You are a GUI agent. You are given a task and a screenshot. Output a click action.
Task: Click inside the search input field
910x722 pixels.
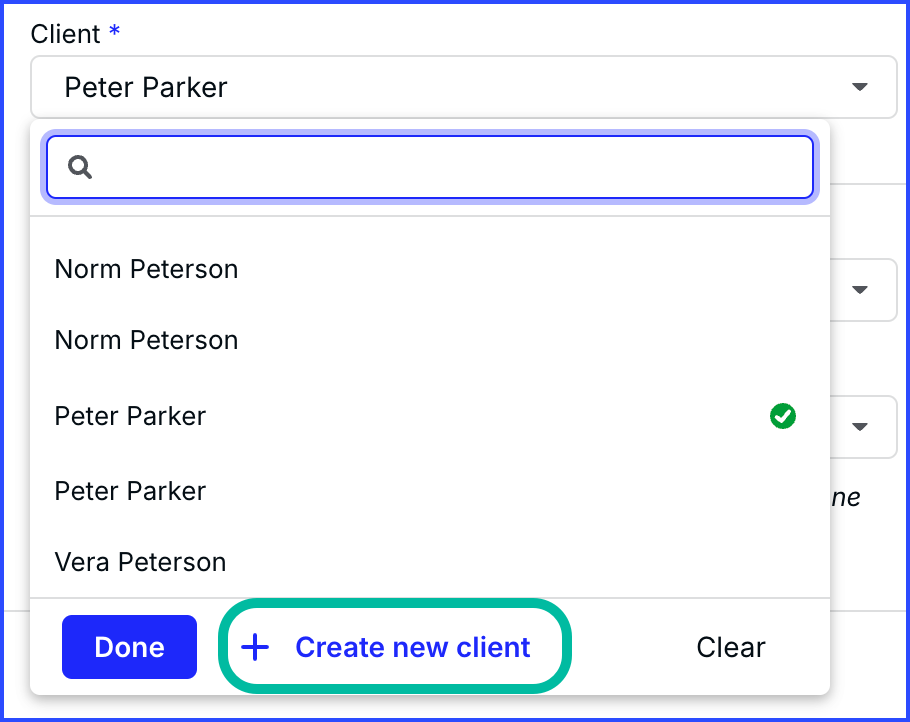click(430, 167)
